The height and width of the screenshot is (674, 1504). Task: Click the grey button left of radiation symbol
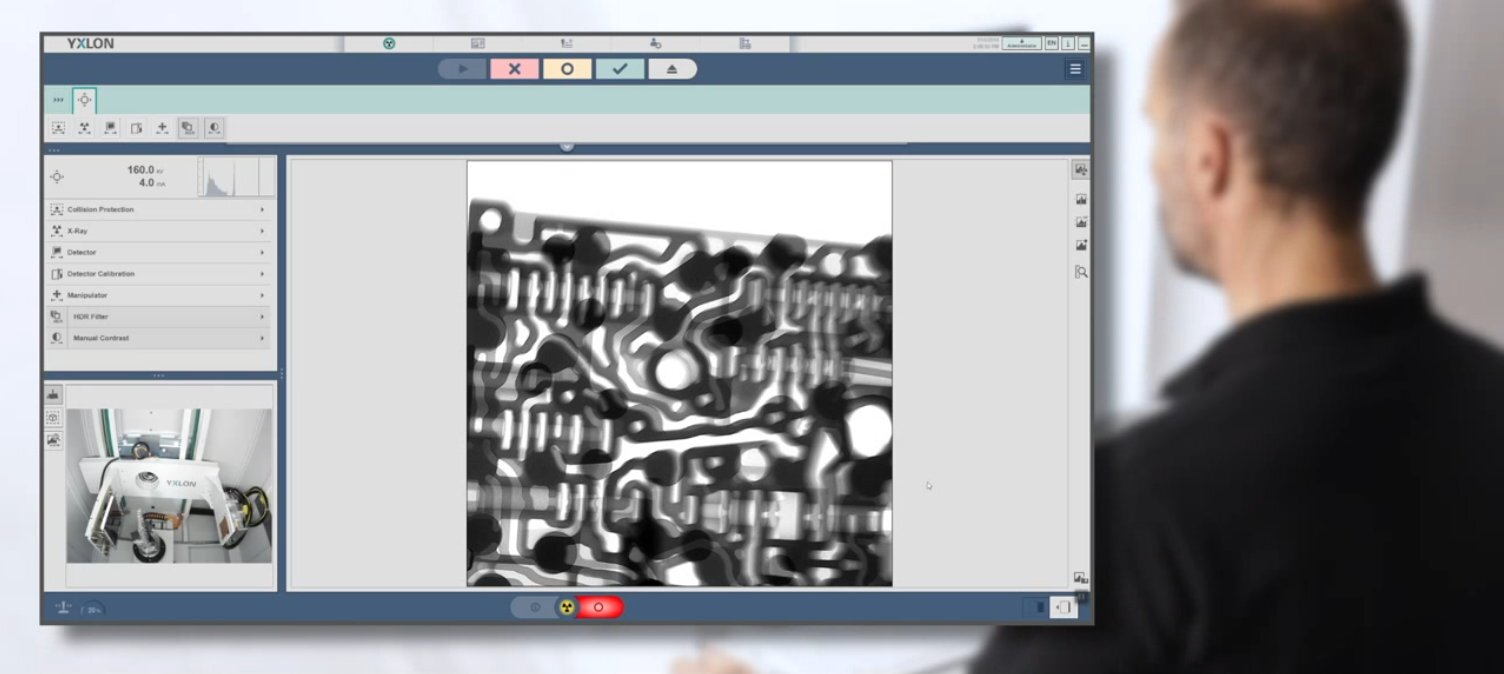click(x=535, y=607)
